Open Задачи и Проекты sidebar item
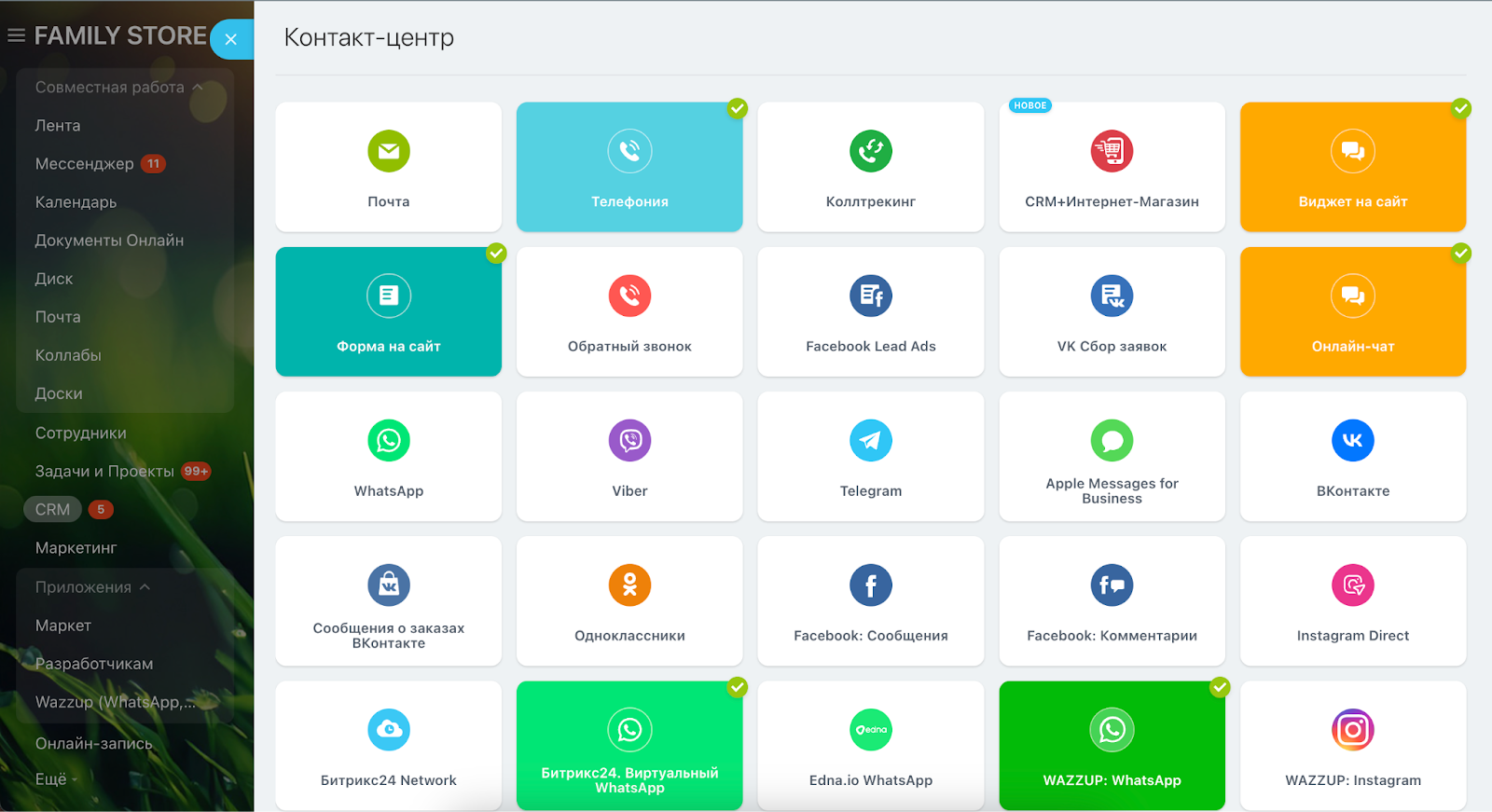1492x812 pixels. coord(104,472)
